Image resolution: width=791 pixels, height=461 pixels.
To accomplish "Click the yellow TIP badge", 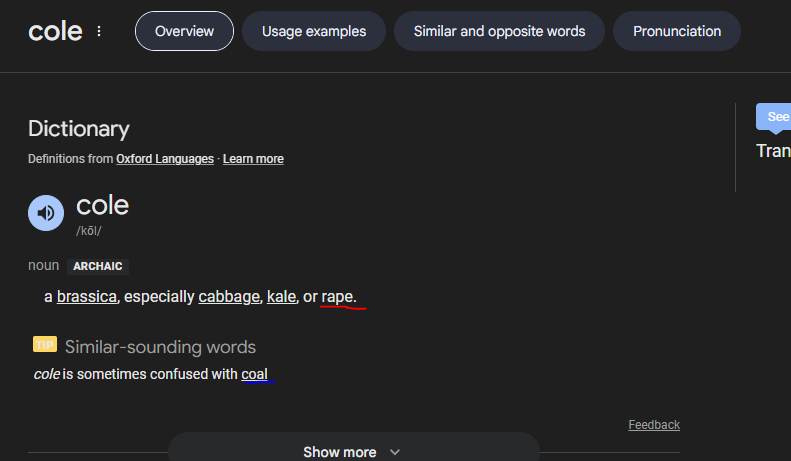I will pyautogui.click(x=45, y=344).
